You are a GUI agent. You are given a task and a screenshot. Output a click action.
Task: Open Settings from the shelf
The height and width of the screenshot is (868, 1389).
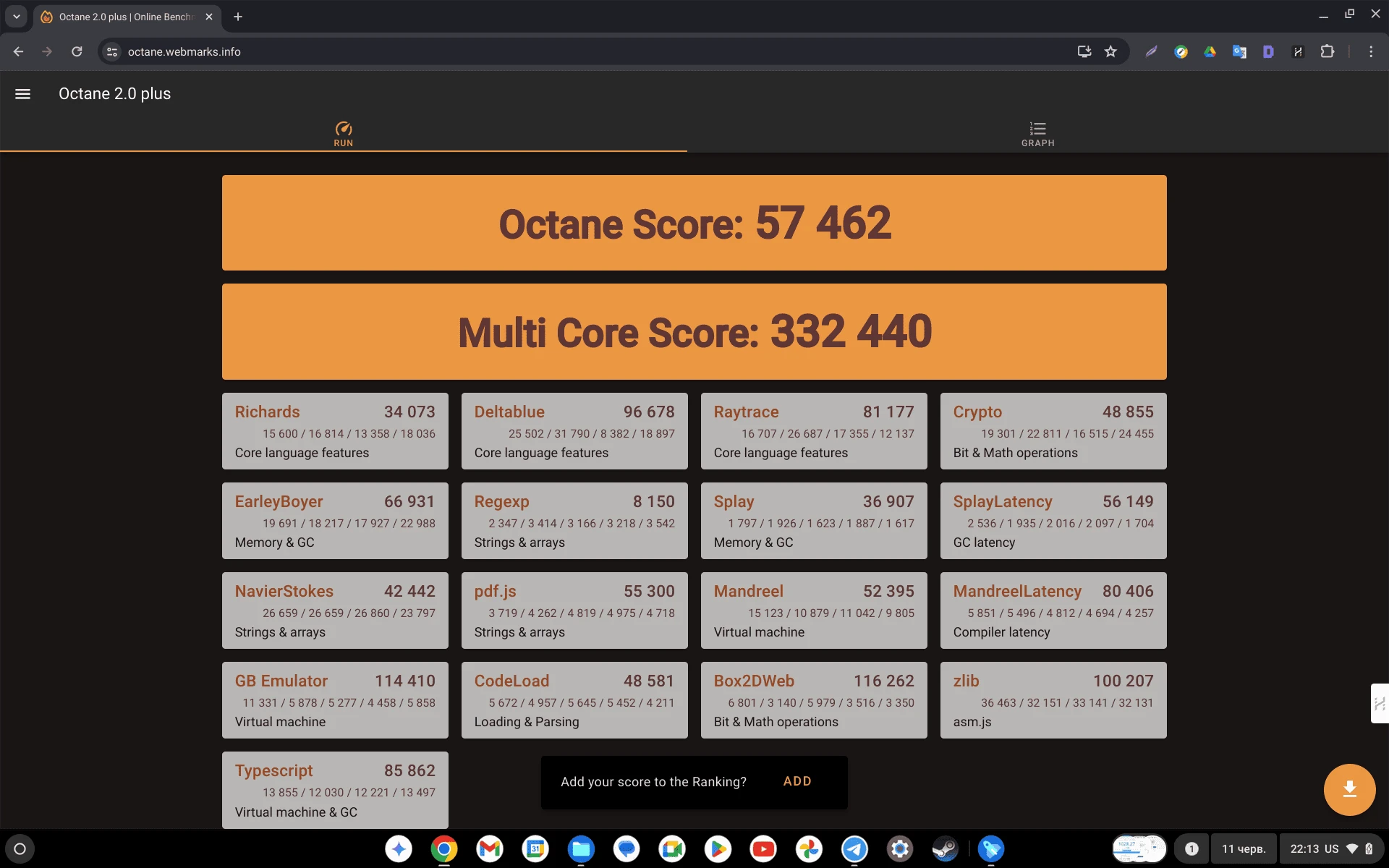coord(900,848)
